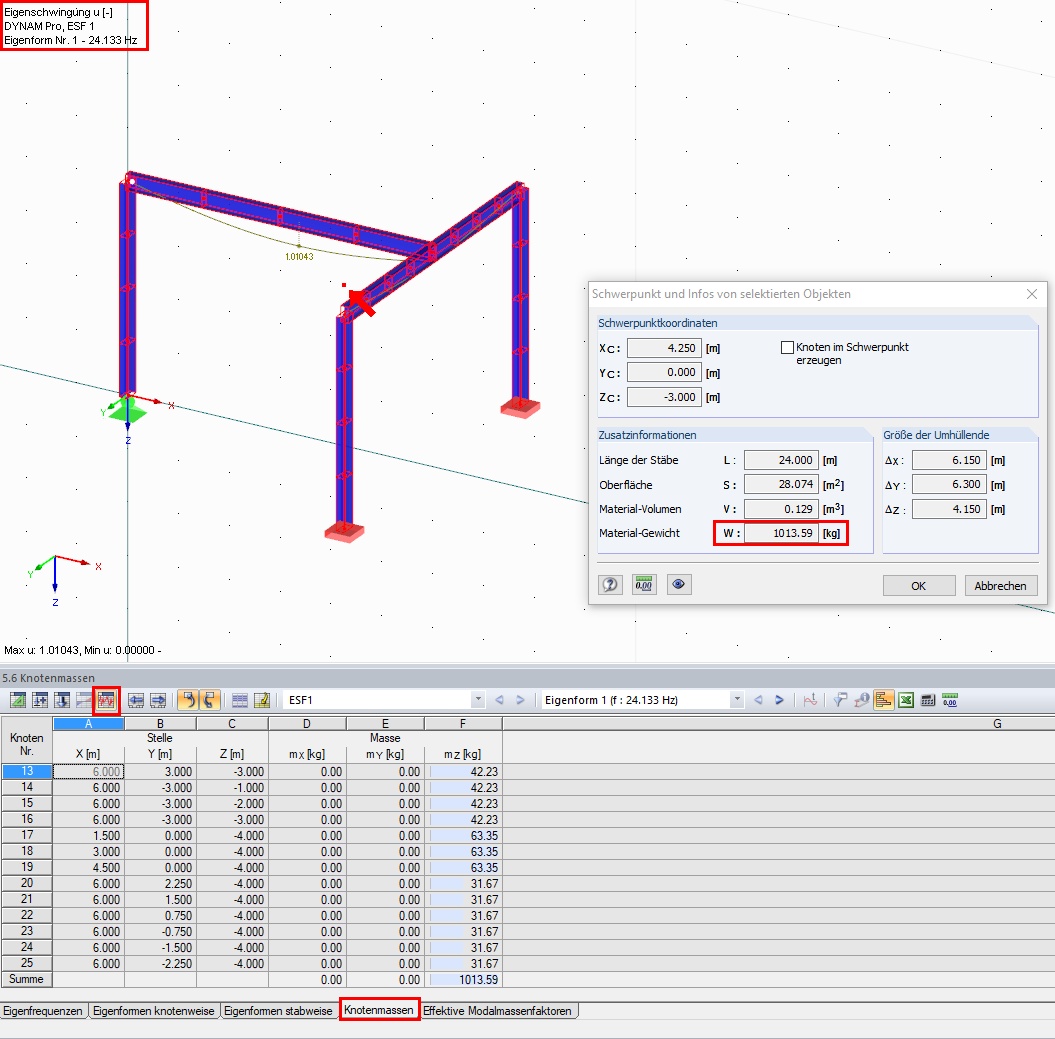
Task: Select the Material-Gewicht W value field
Action: (780, 533)
